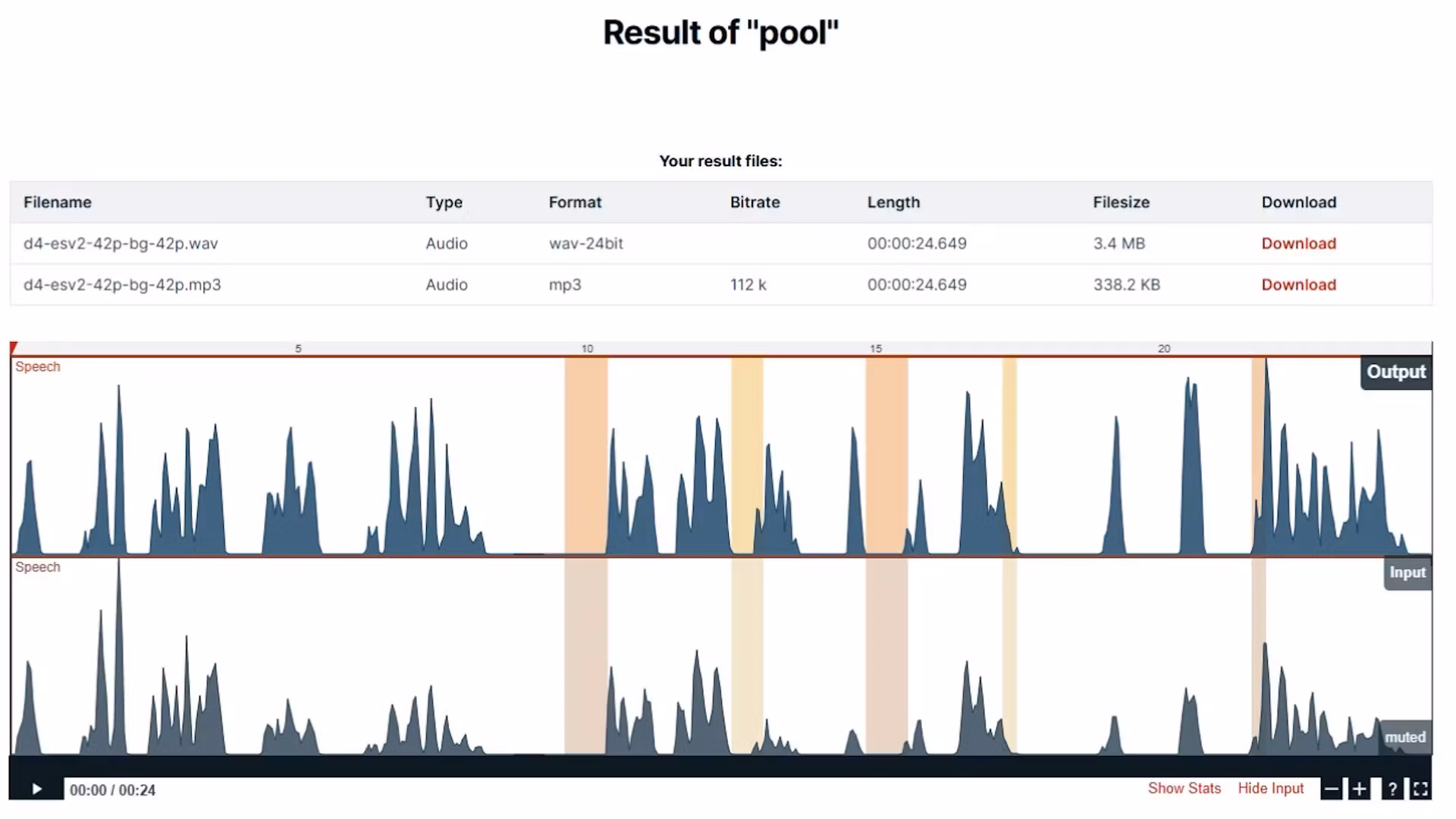Click the zoom in plus icon
1456x819 pixels.
coord(1360,789)
